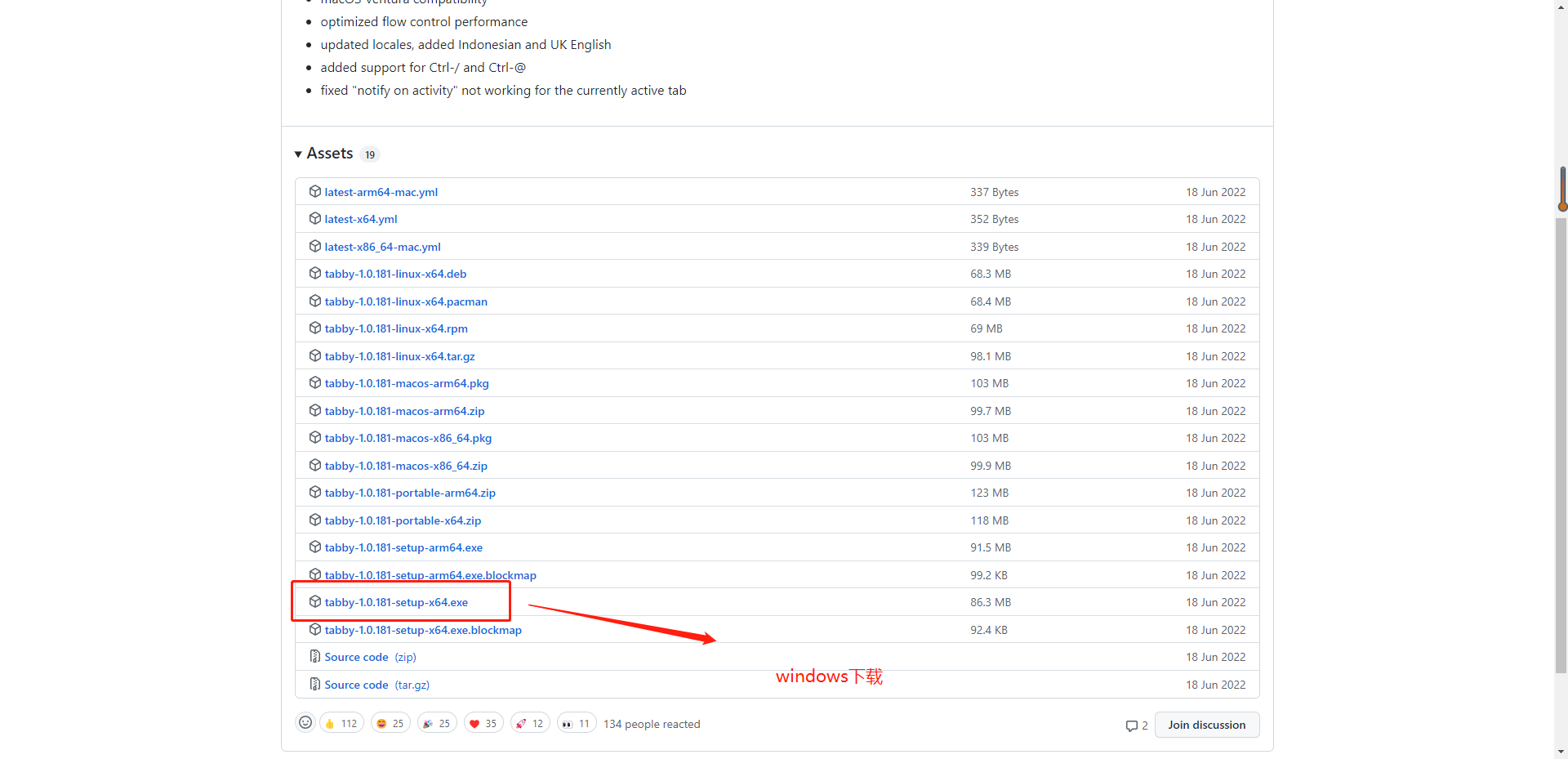This screenshot has height=759, width=1568.
Task: Download tabby-1.0.181-linux-x64.rpm
Action: click(x=396, y=328)
